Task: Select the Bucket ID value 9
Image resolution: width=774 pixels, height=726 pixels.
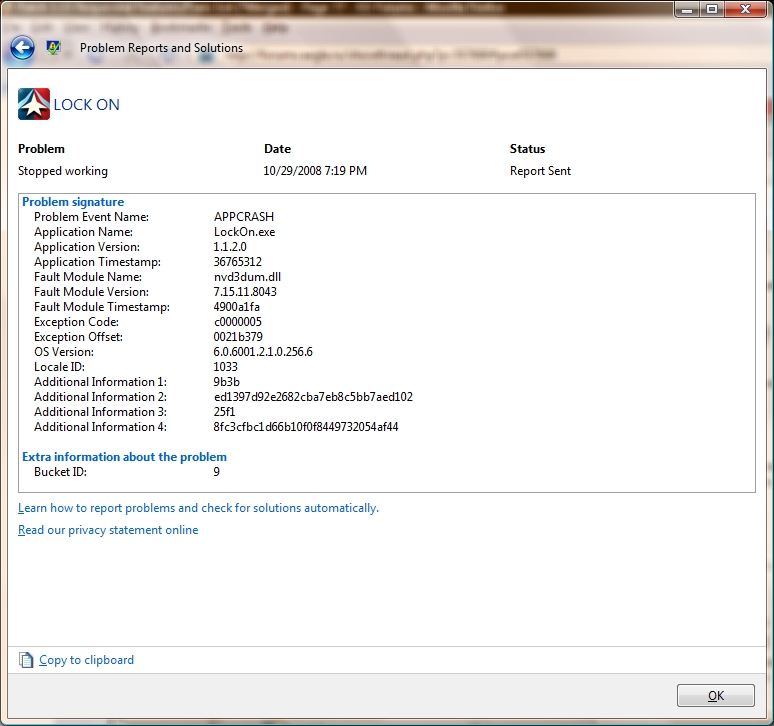Action: point(217,472)
